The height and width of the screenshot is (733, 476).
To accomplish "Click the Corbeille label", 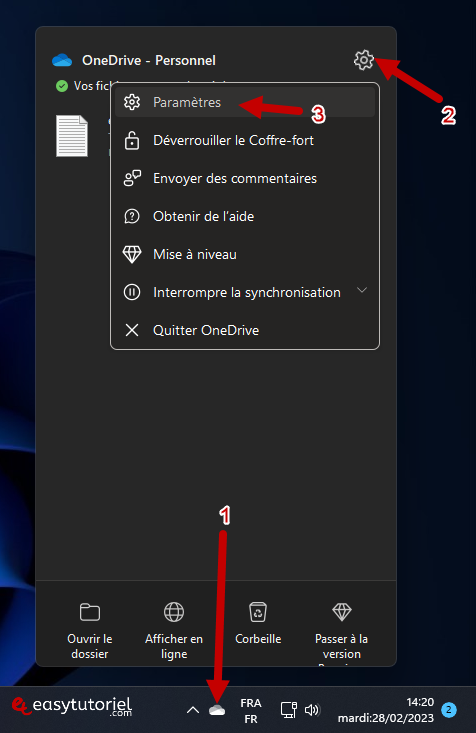I will tap(258, 639).
